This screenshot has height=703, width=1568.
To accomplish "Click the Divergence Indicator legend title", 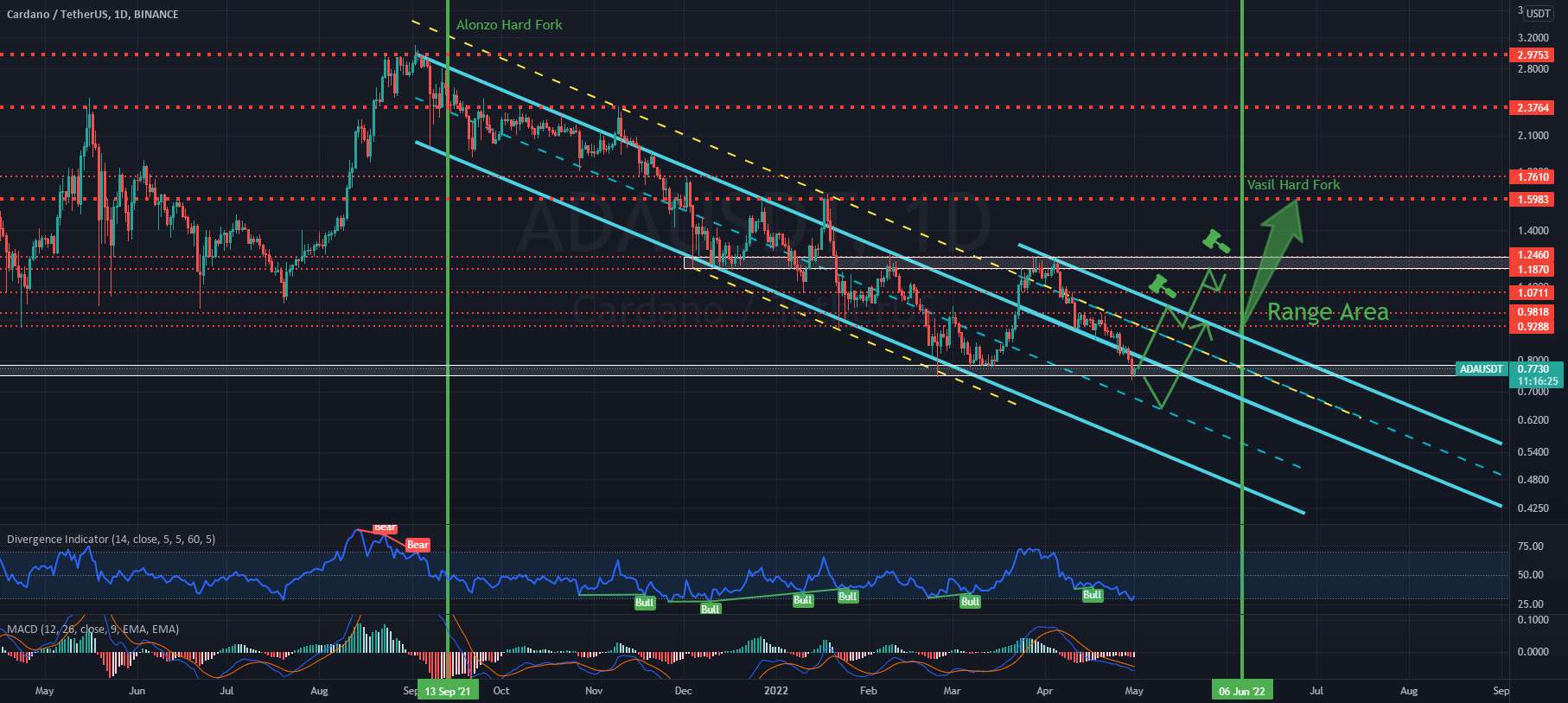I will click(112, 540).
